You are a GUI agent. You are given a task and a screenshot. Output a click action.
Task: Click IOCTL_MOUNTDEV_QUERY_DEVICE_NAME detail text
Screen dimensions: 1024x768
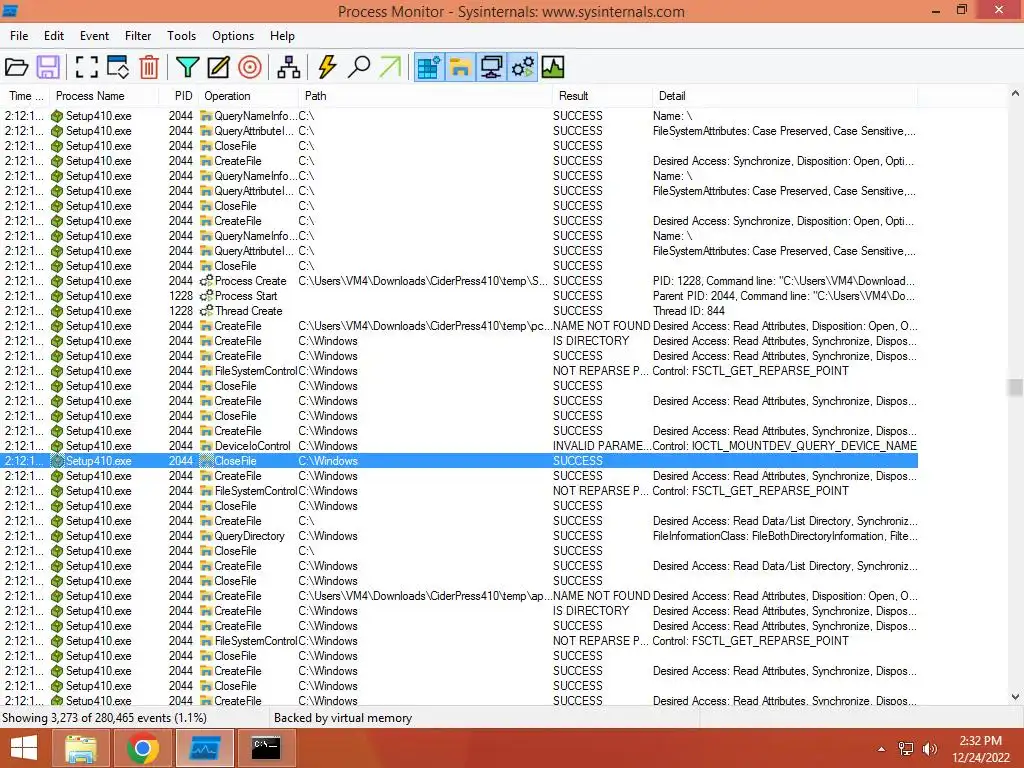coord(804,446)
